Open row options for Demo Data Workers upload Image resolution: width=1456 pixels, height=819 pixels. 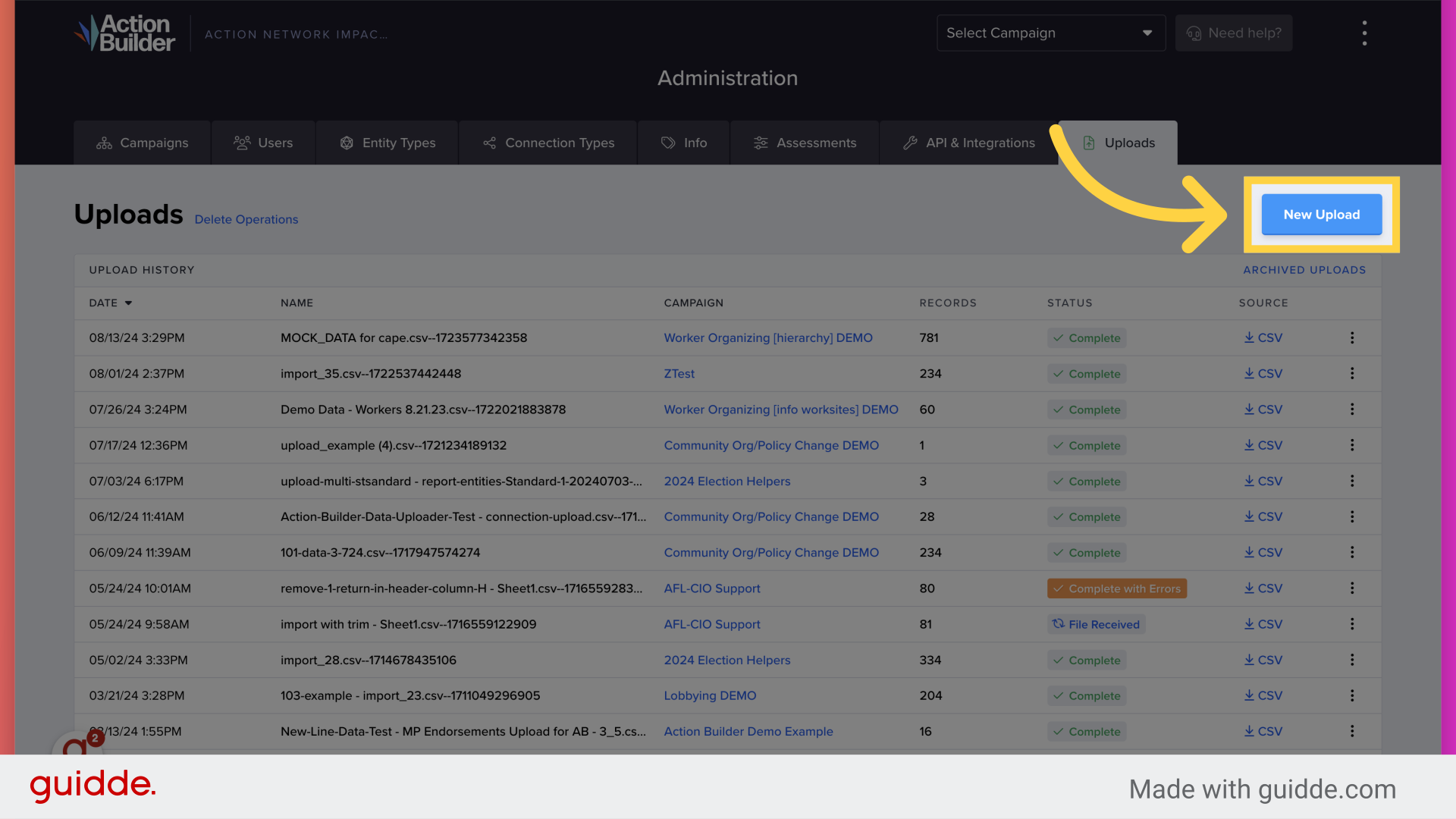[1351, 409]
